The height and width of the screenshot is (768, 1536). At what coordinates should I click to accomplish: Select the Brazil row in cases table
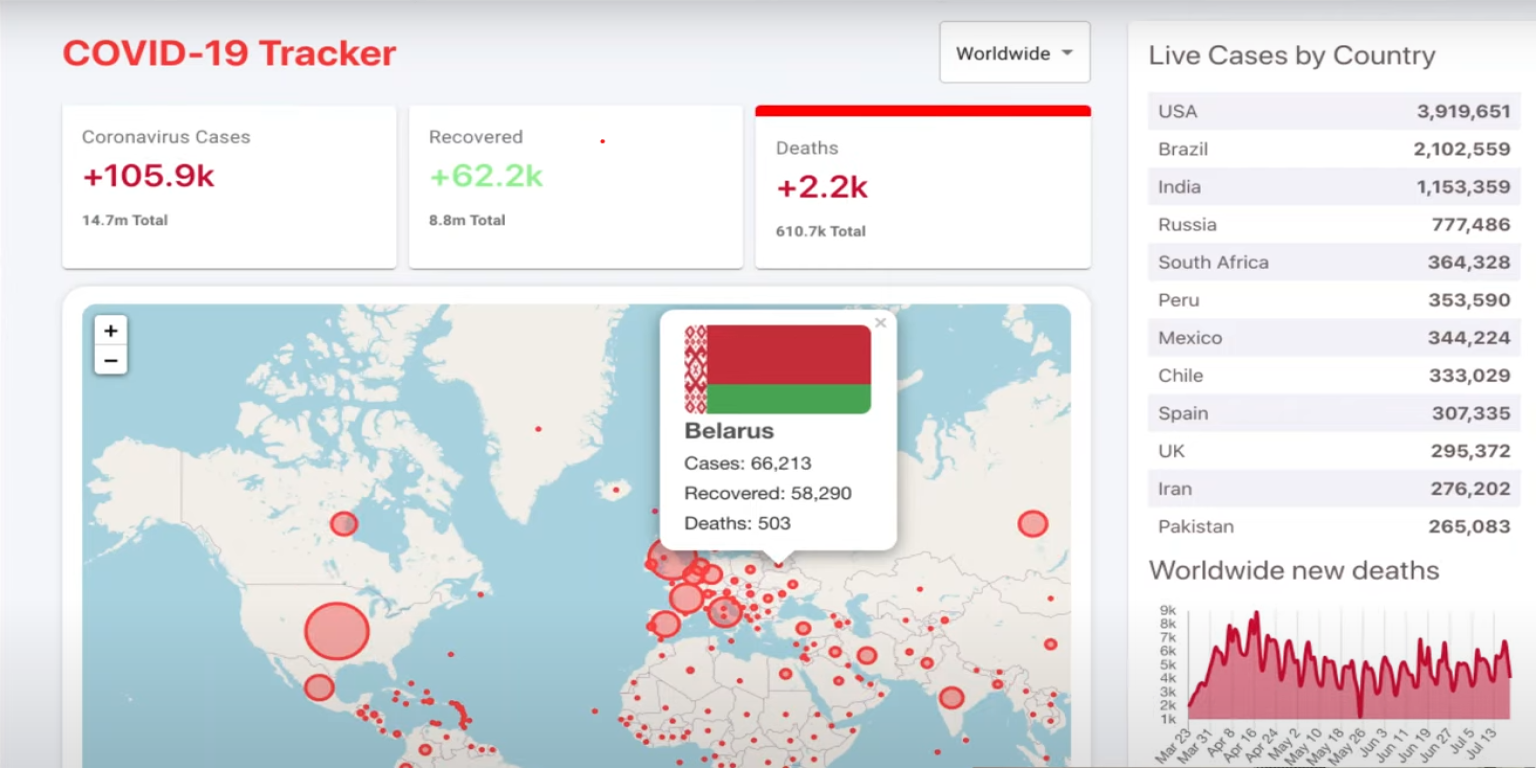pos(1334,149)
